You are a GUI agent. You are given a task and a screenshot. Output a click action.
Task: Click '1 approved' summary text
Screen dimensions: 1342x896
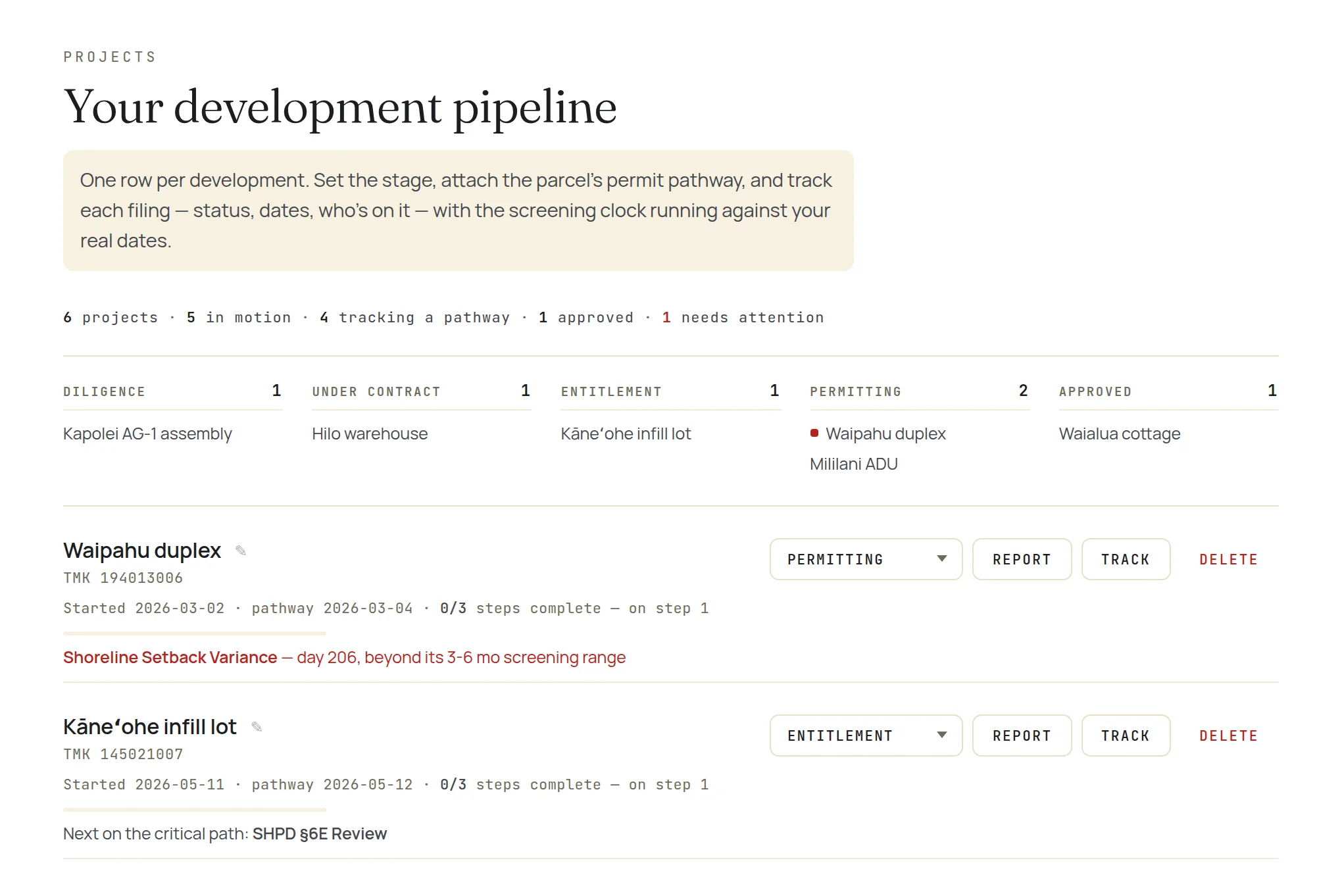tap(585, 318)
